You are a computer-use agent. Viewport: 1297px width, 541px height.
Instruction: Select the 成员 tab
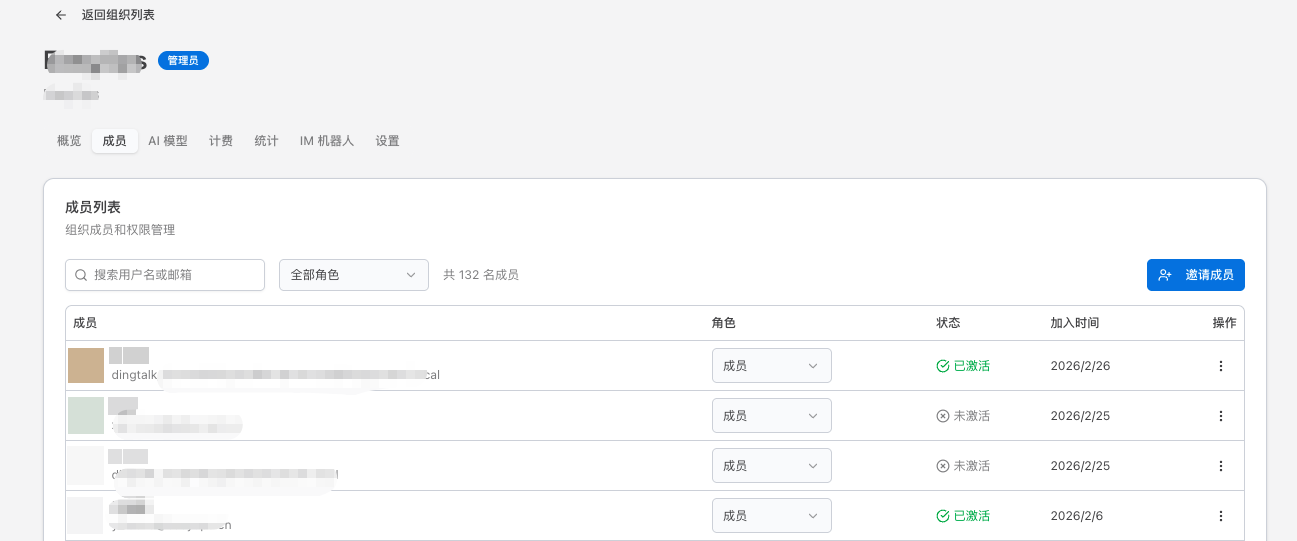pos(114,141)
